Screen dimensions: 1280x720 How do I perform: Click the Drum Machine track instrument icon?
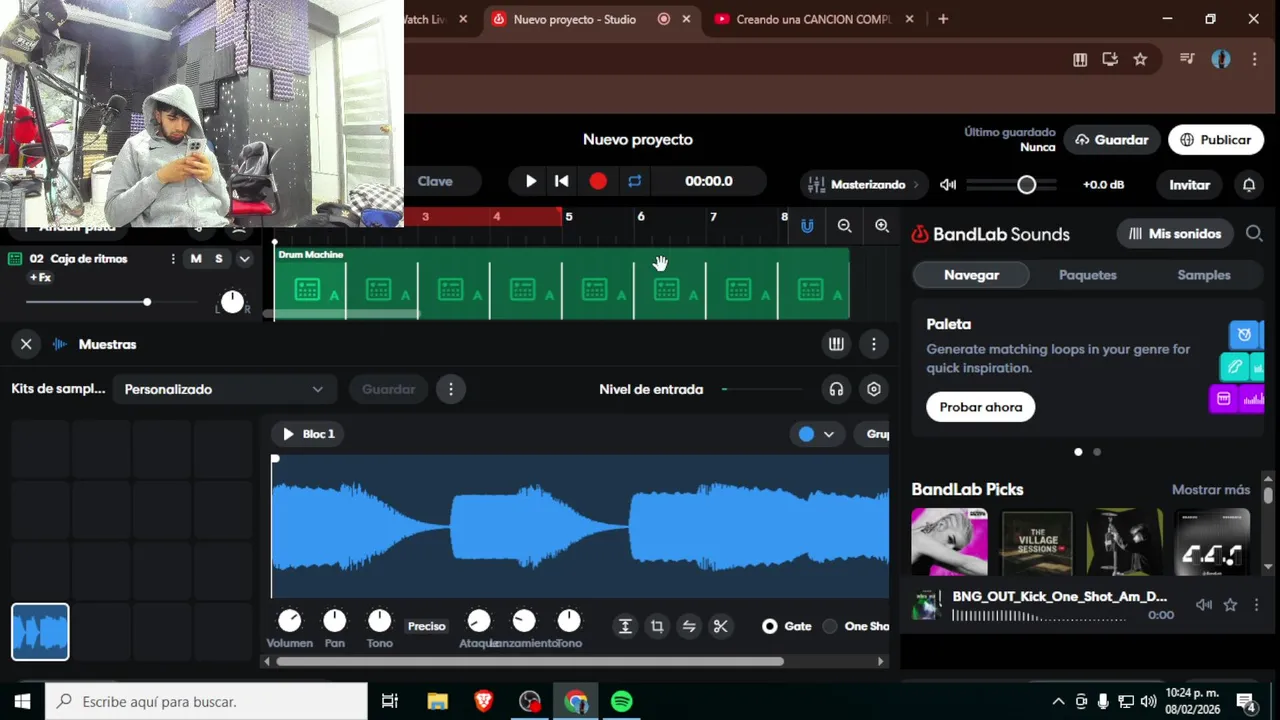click(x=15, y=259)
